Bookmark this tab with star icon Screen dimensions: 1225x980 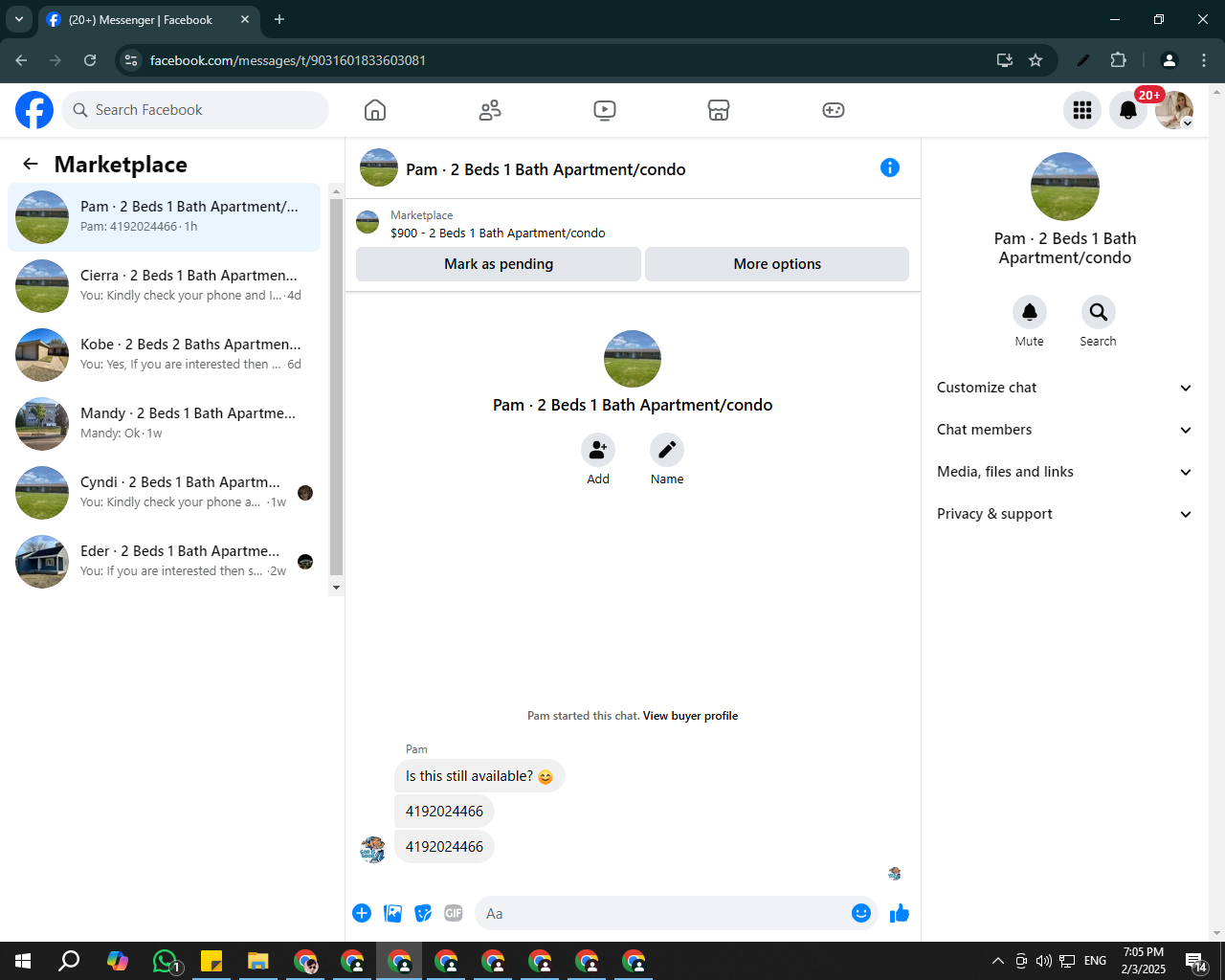[1036, 60]
